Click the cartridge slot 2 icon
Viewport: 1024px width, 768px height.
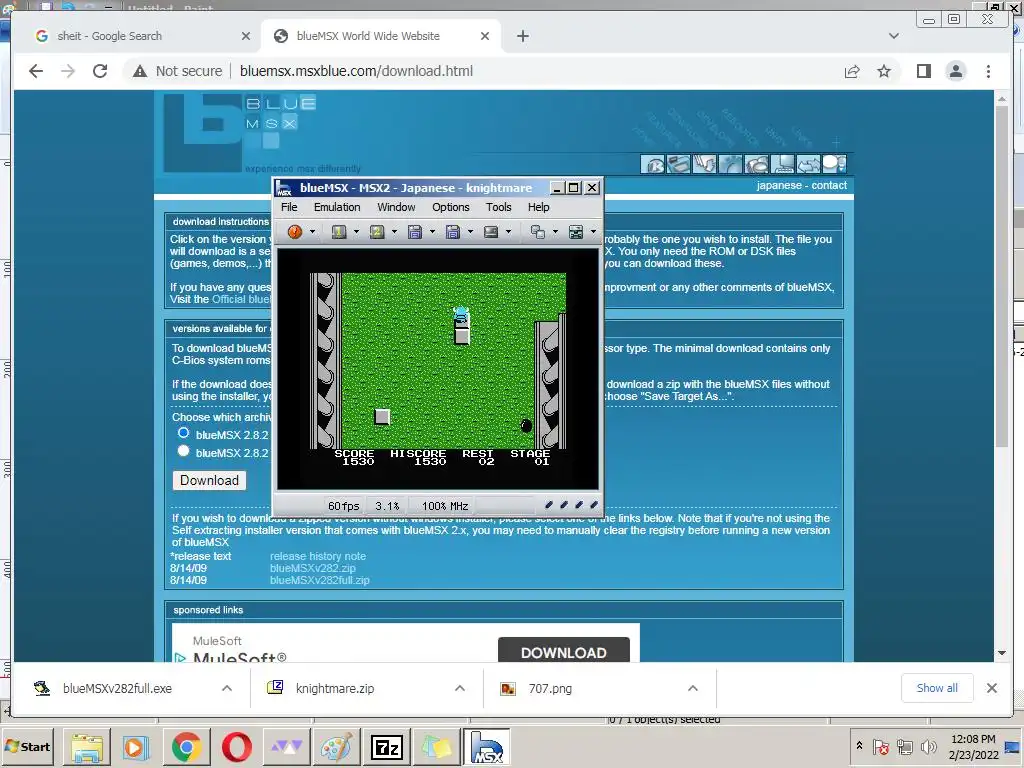pyautogui.click(x=377, y=232)
